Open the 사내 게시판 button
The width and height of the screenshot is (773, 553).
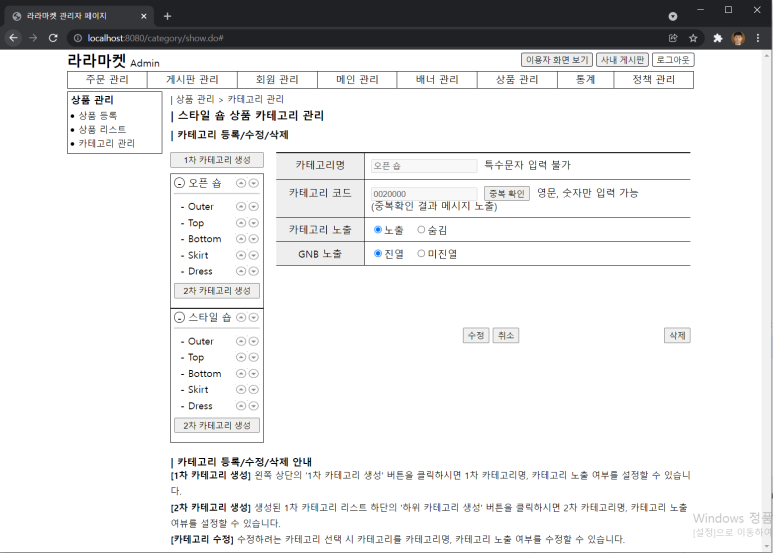622,60
